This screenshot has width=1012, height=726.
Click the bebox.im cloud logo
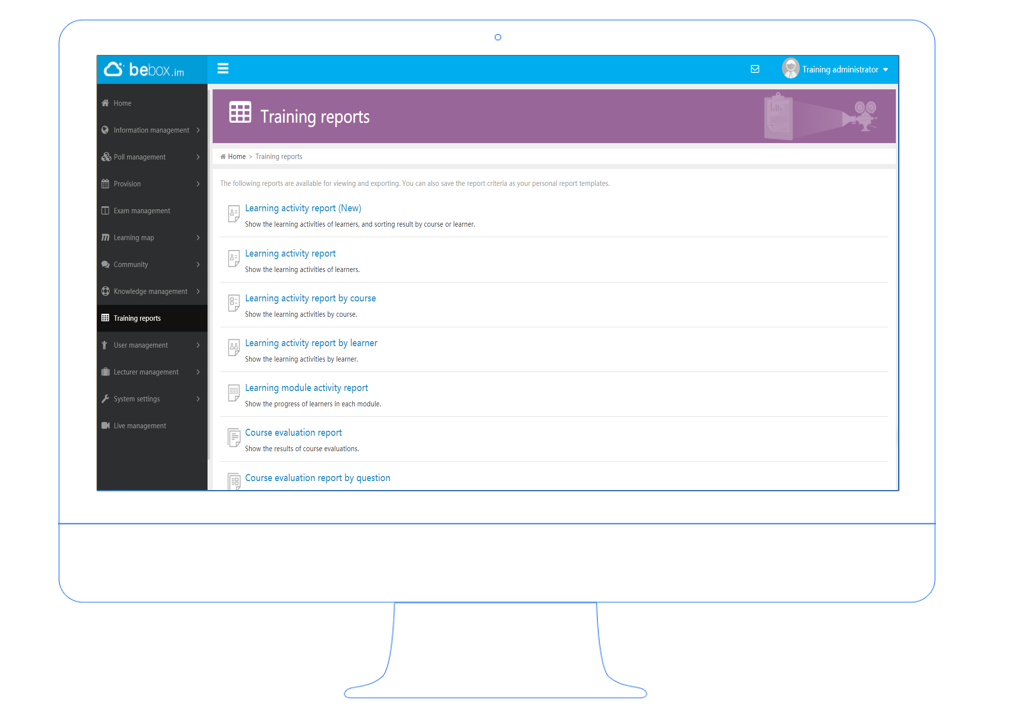click(145, 70)
